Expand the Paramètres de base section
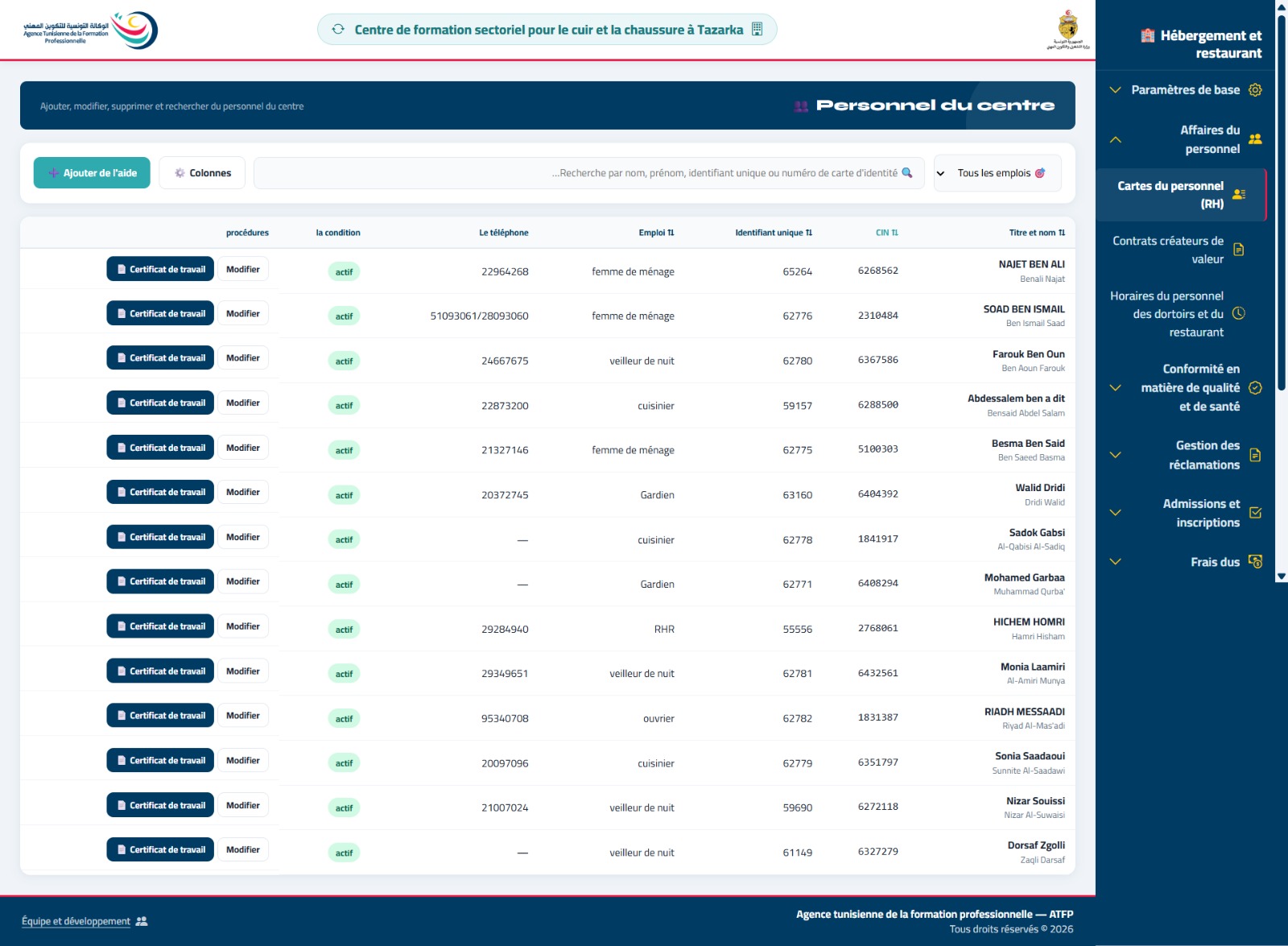Image resolution: width=1288 pixels, height=946 pixels. pyautogui.click(x=1115, y=89)
